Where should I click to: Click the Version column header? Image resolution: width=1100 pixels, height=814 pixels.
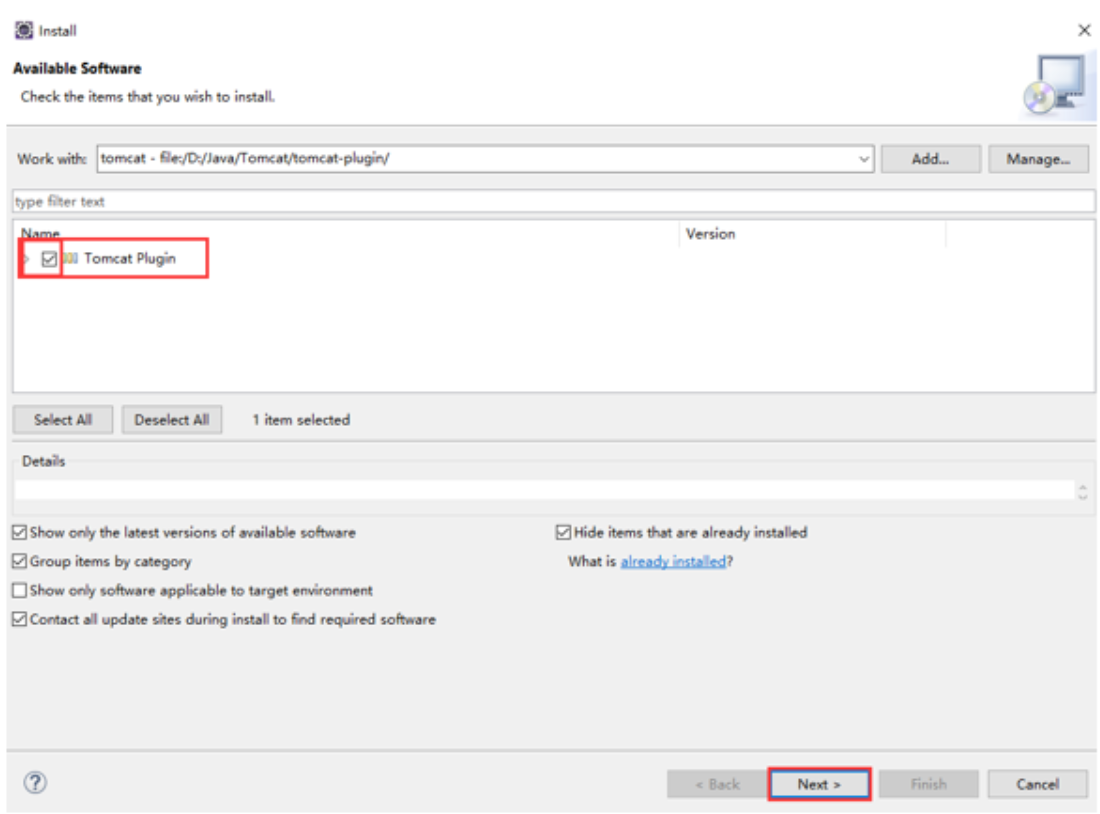(711, 234)
